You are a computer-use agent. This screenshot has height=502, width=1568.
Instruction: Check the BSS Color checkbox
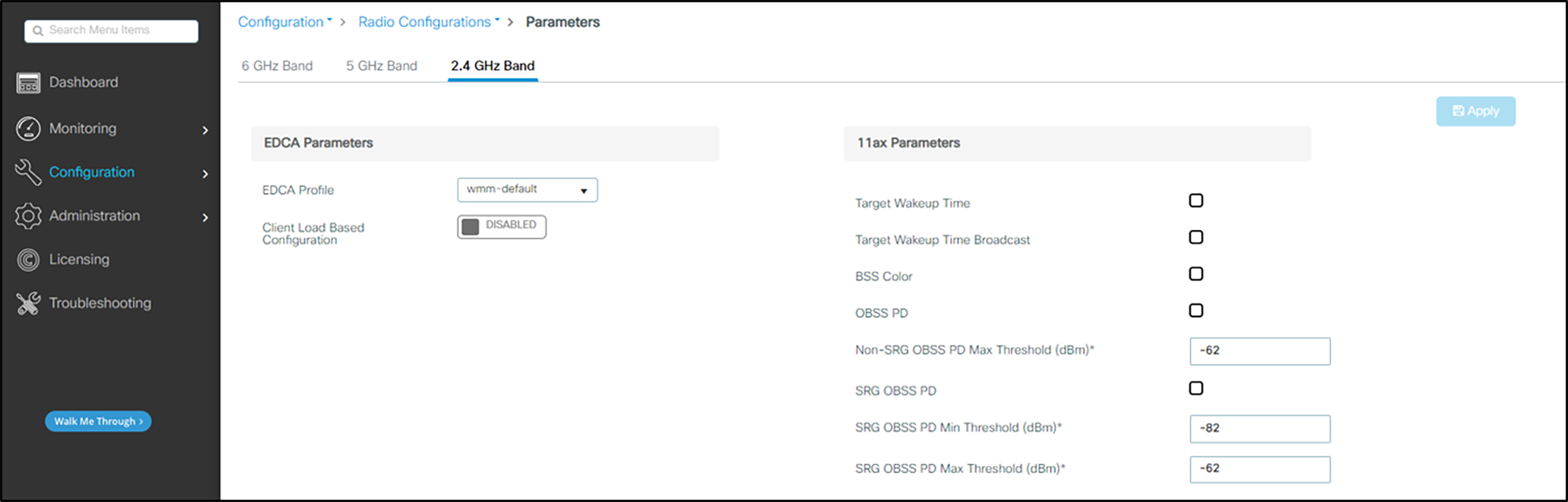1195,274
